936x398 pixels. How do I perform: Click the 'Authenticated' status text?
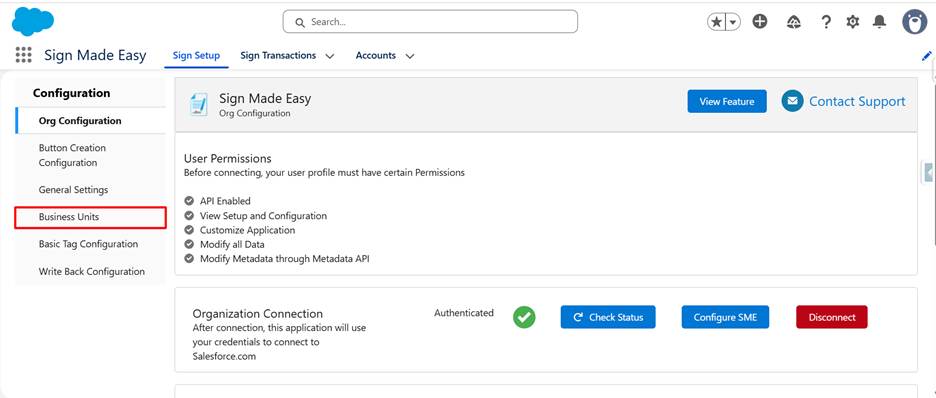pos(464,313)
